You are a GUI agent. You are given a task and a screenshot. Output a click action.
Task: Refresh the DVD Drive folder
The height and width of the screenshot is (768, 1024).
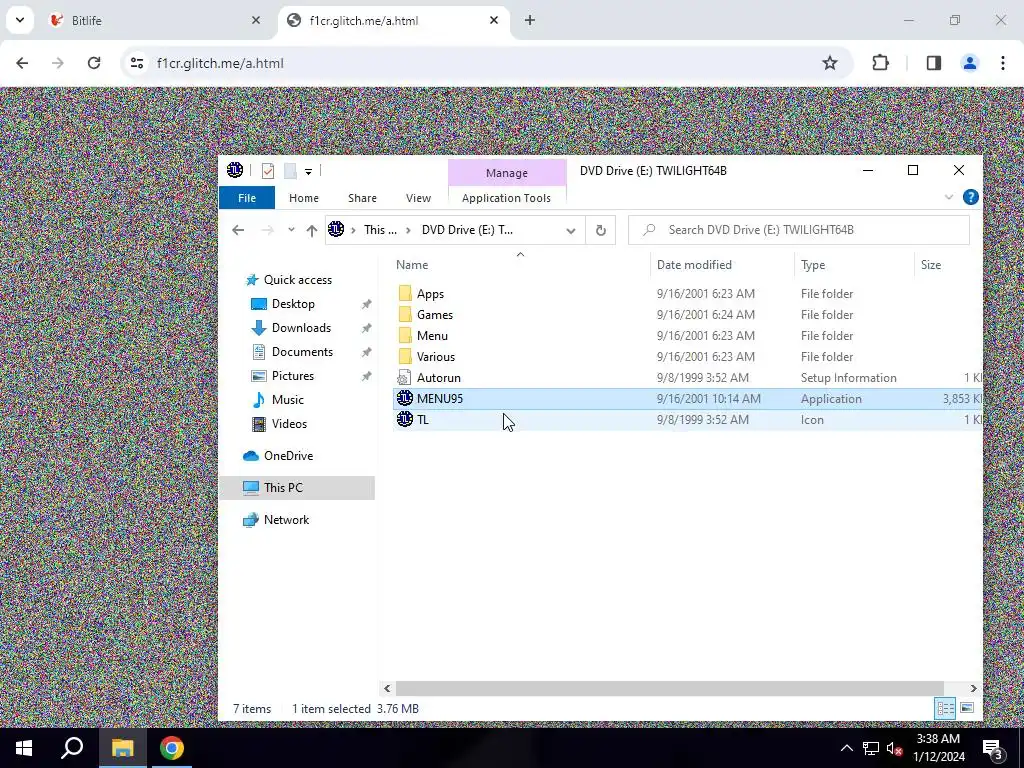[x=601, y=230]
